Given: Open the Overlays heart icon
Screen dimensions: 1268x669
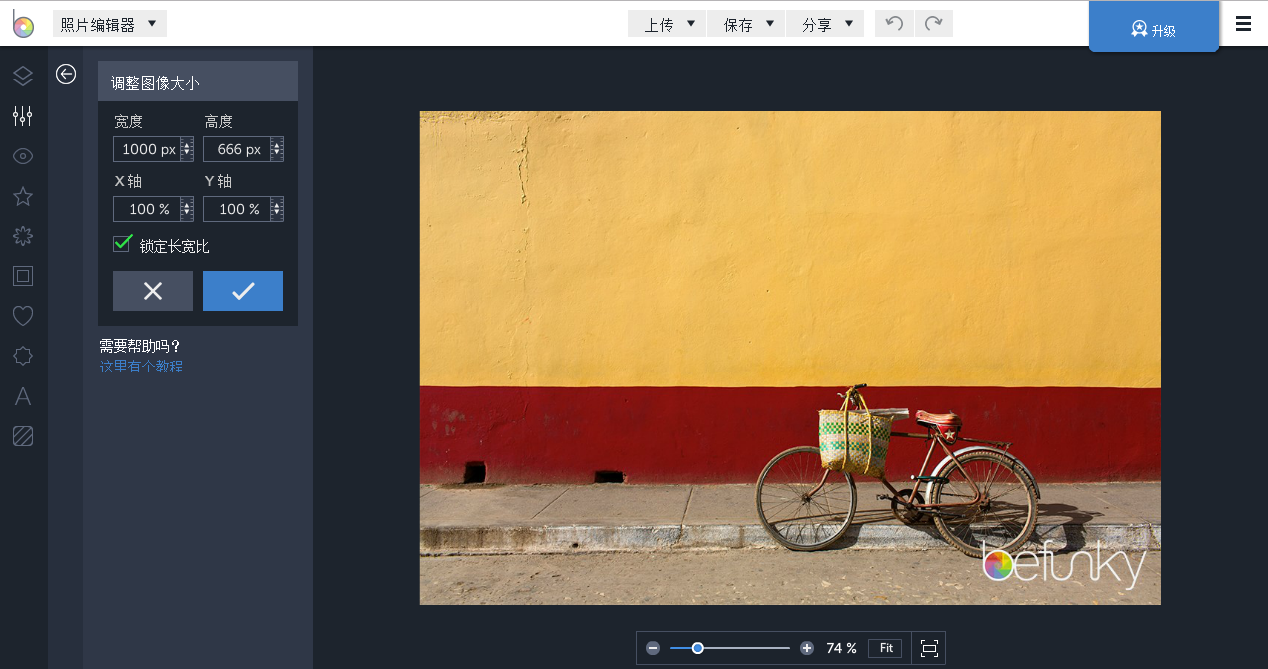Looking at the screenshot, I should click(x=23, y=316).
